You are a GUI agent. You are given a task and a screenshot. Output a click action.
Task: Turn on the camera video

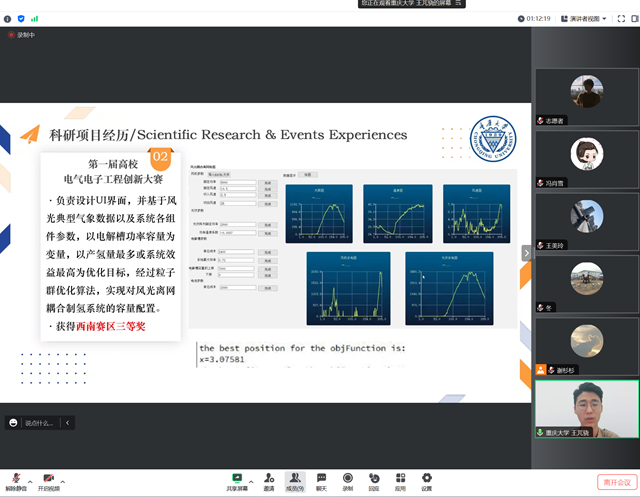coord(47,479)
